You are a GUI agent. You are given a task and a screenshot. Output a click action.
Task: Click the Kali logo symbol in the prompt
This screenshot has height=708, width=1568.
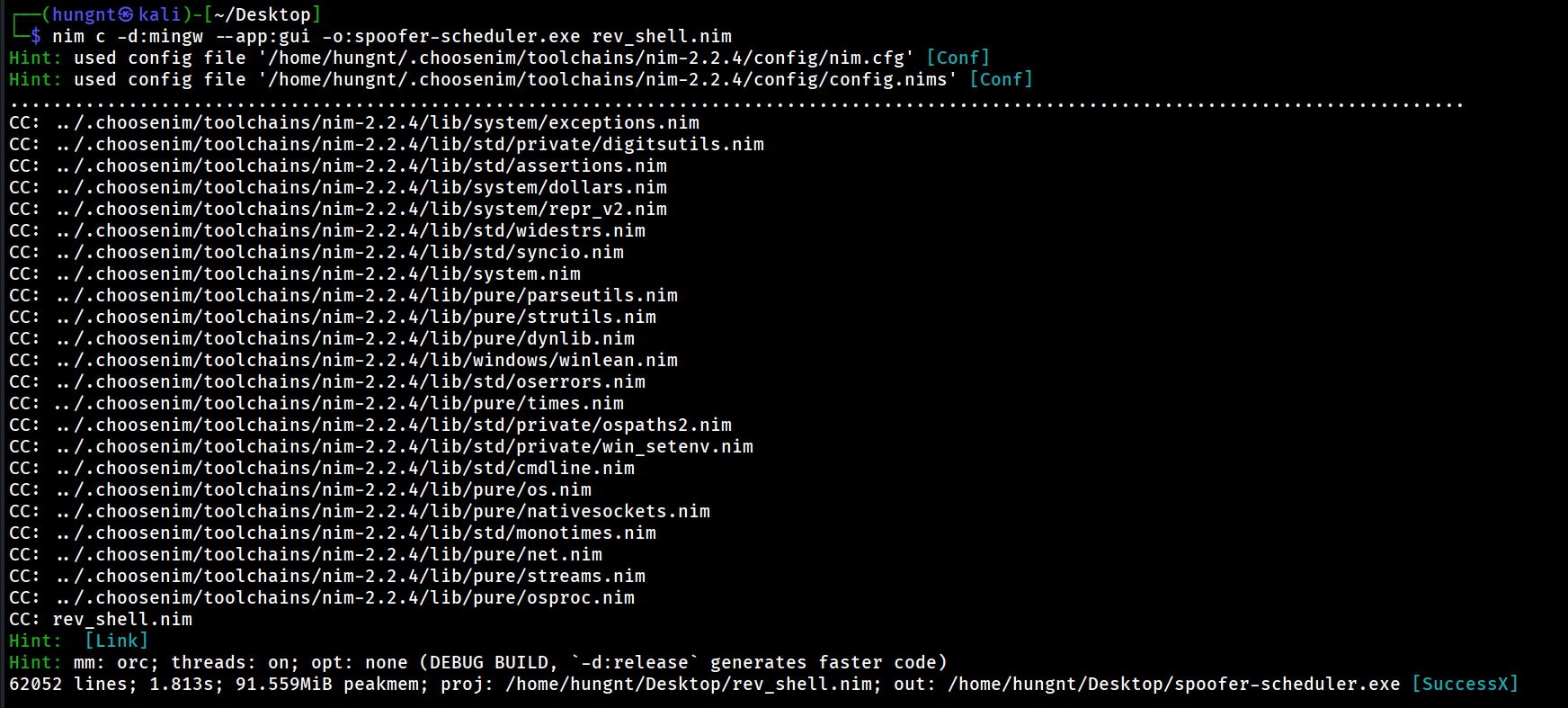pos(127,14)
